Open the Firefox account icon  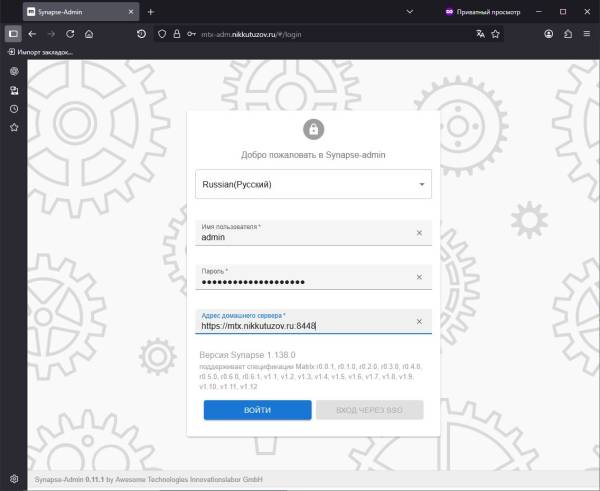[549, 34]
